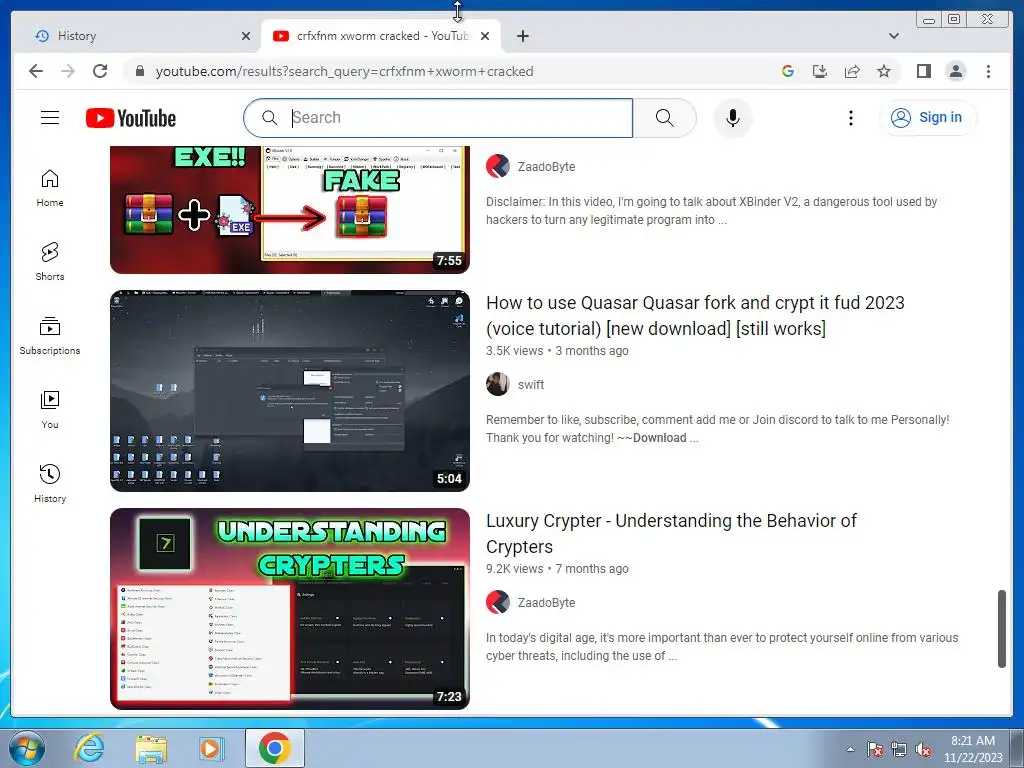Click the swift channel avatar
The width and height of the screenshot is (1024, 768).
point(498,384)
